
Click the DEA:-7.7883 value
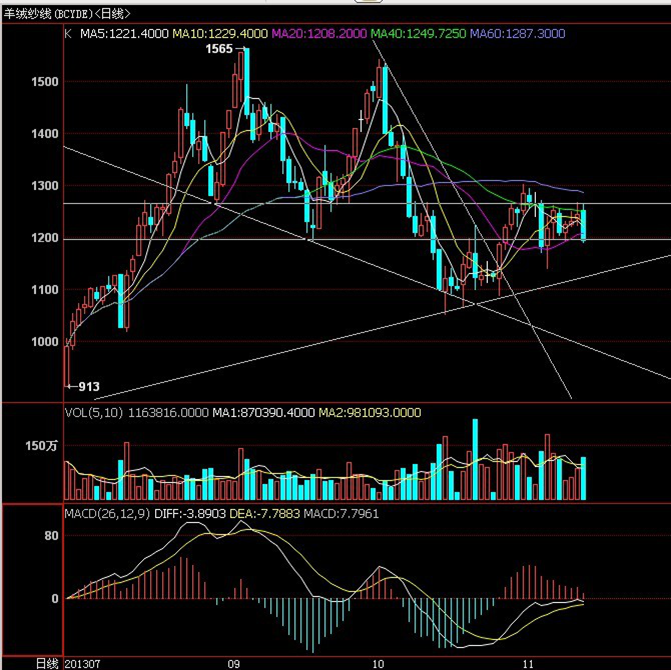(264, 513)
